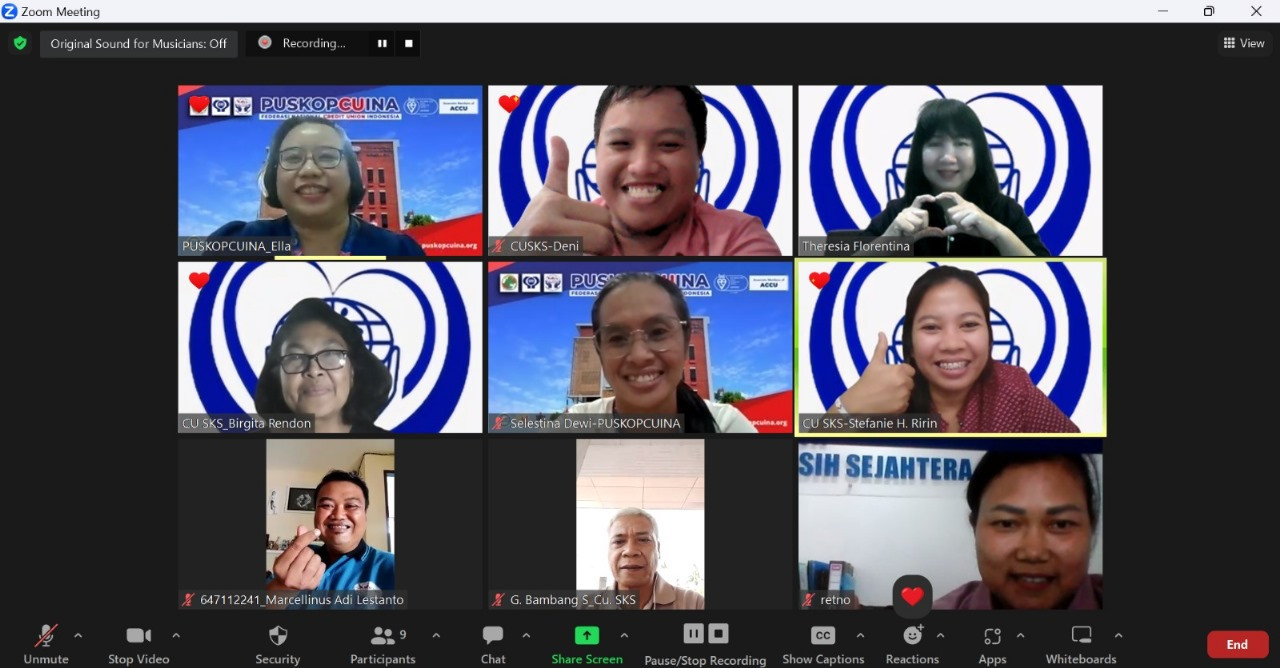Viewport: 1280px width, 668px height.
Task: Click muted mic icon beside G. Bambang name
Action: pos(498,600)
